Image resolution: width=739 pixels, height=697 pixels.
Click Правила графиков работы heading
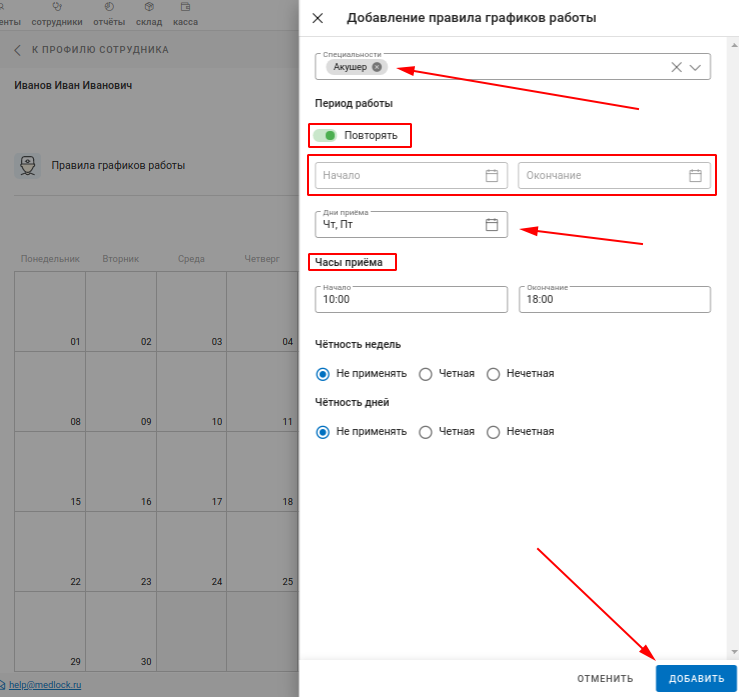(x=118, y=165)
